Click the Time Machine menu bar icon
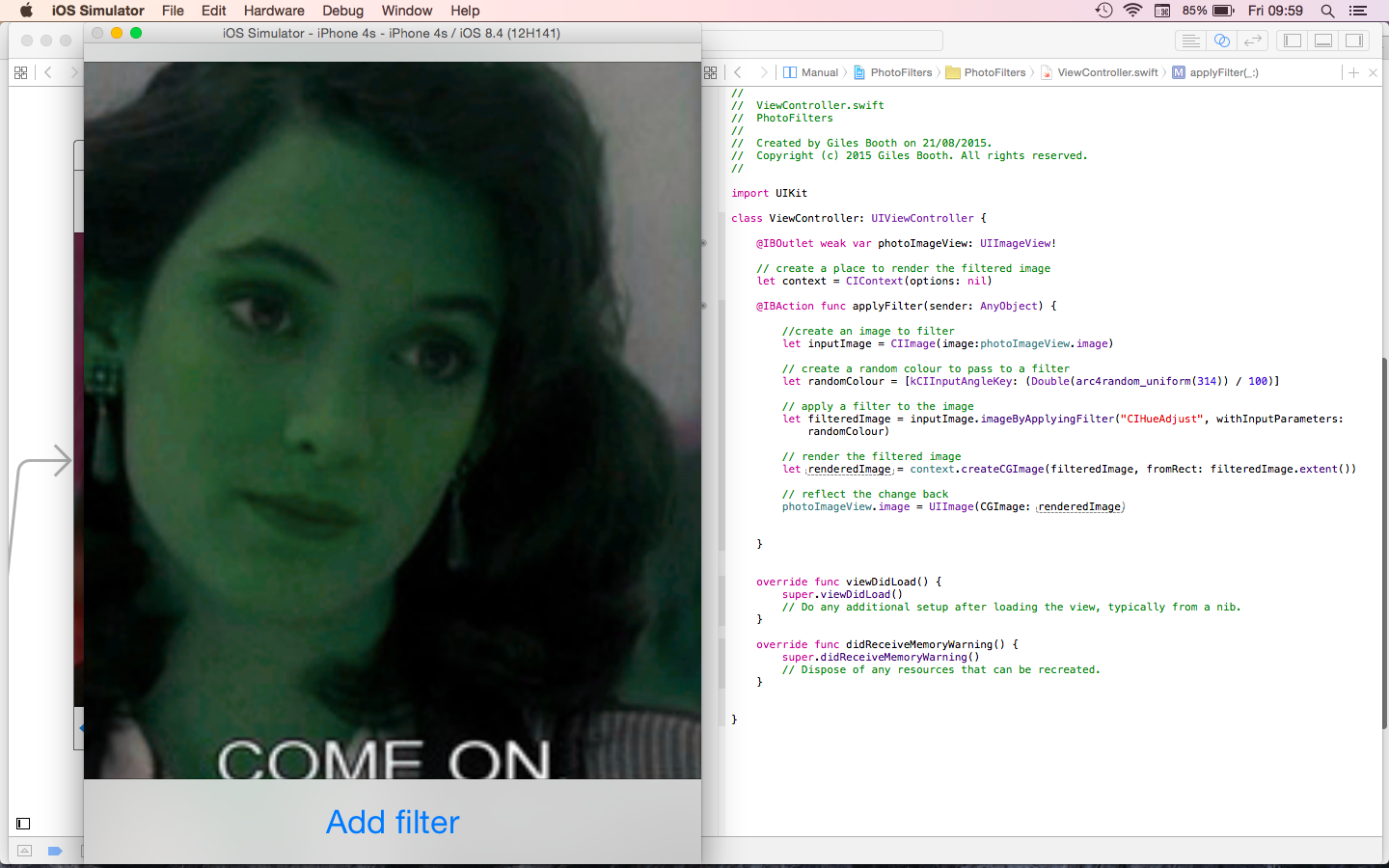Viewport: 1389px width, 868px height. [x=1103, y=11]
